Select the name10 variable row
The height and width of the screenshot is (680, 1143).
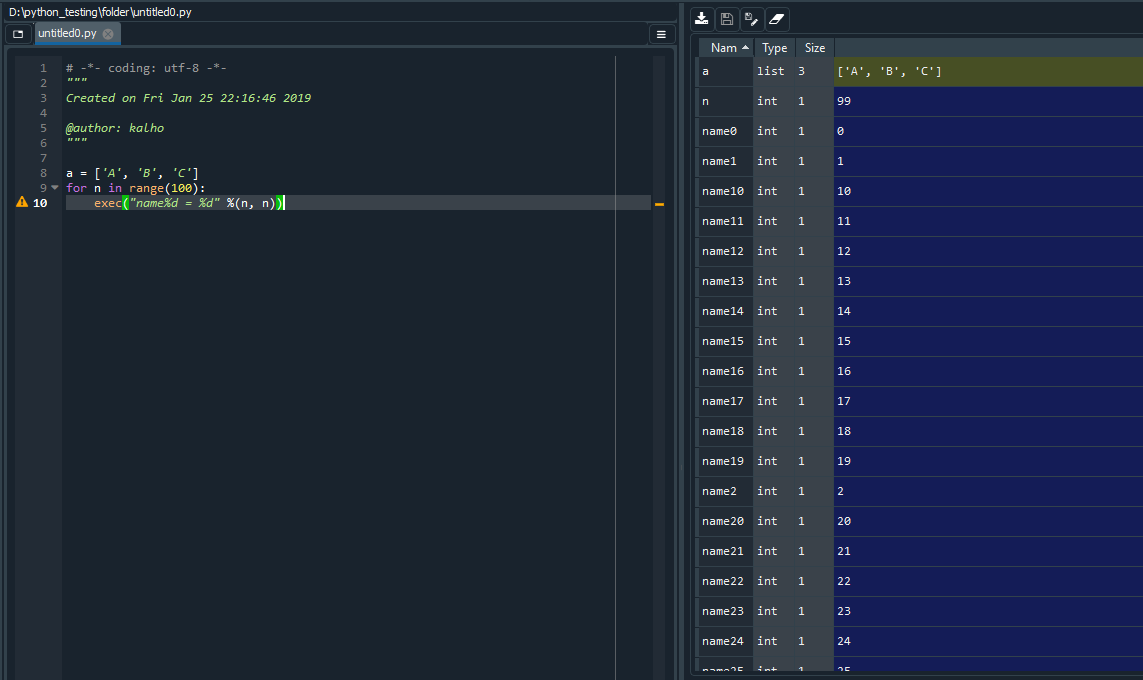coord(722,192)
